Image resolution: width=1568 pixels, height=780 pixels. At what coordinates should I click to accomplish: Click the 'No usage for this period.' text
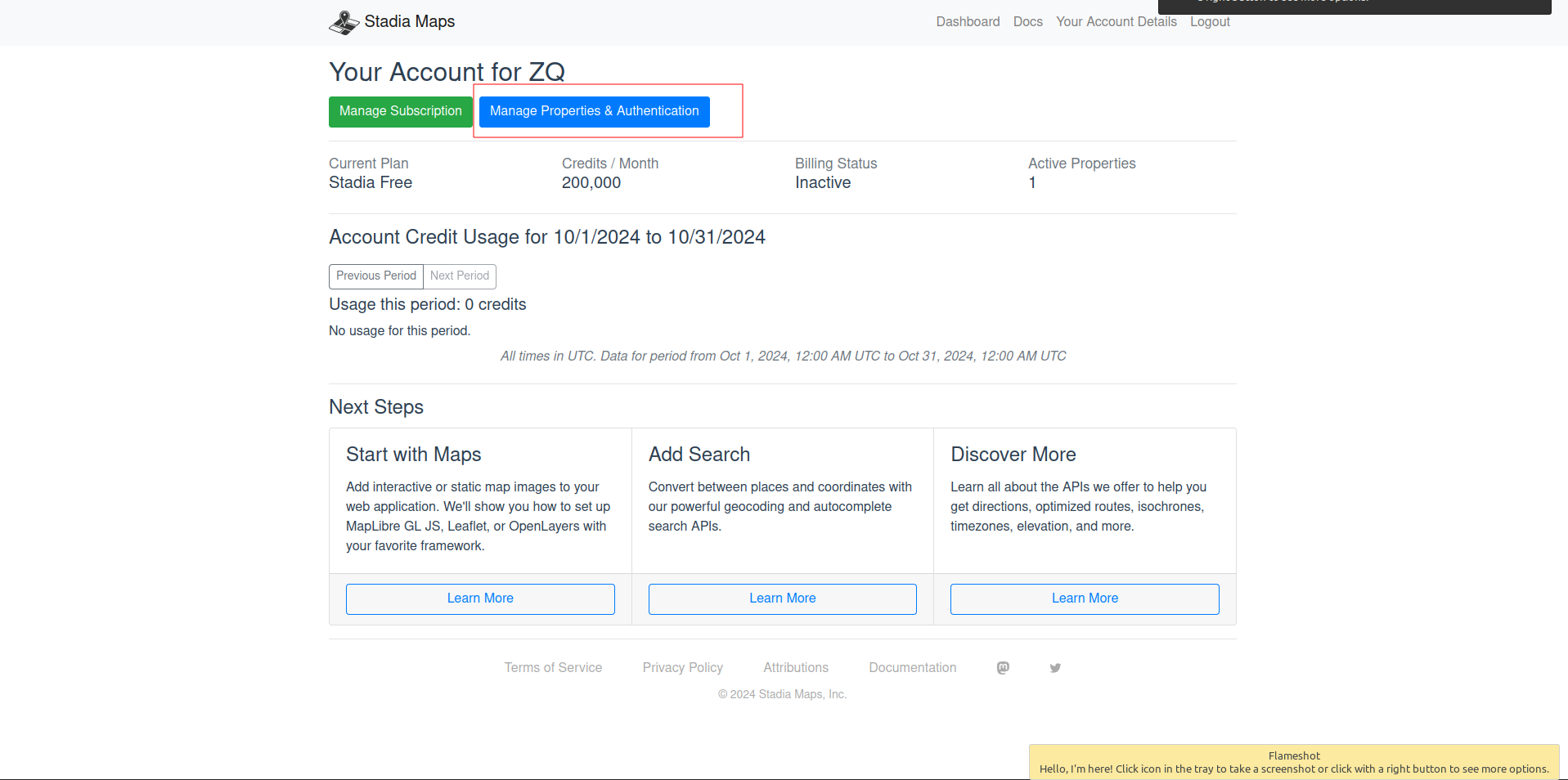coord(400,331)
